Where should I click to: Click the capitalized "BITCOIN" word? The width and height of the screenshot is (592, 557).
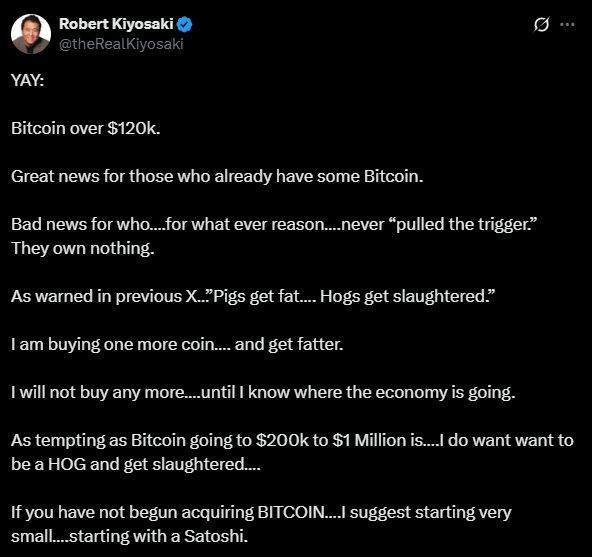[291, 512]
